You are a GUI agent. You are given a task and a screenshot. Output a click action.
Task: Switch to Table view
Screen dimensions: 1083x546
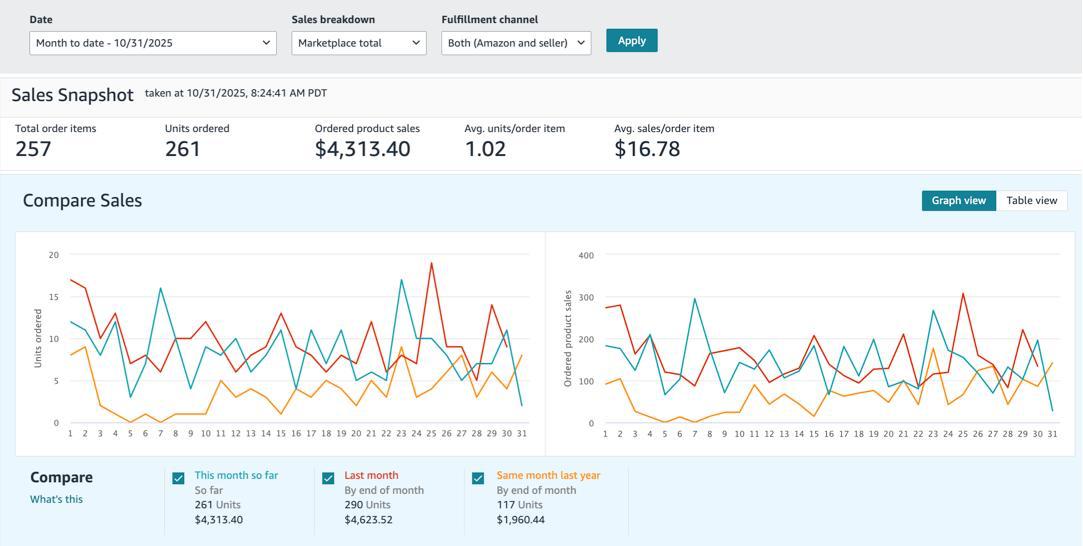click(x=1031, y=201)
